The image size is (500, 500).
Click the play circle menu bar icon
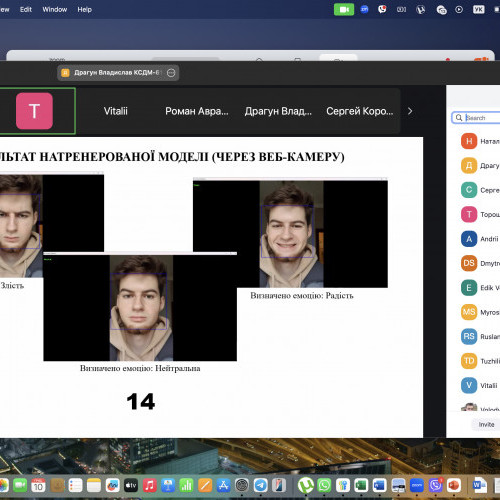(x=459, y=10)
